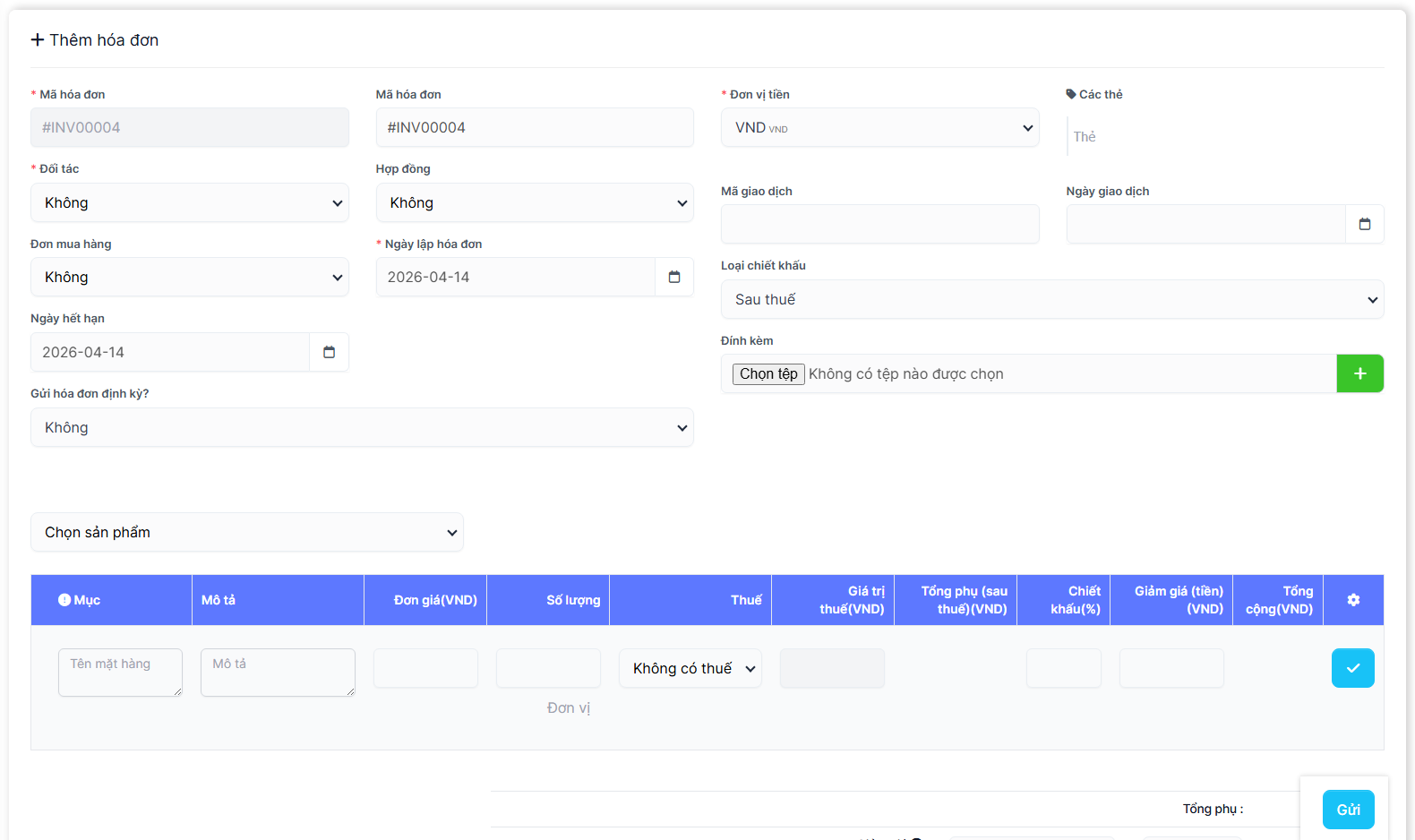Click the blue checkmark to add item

pos(1352,668)
